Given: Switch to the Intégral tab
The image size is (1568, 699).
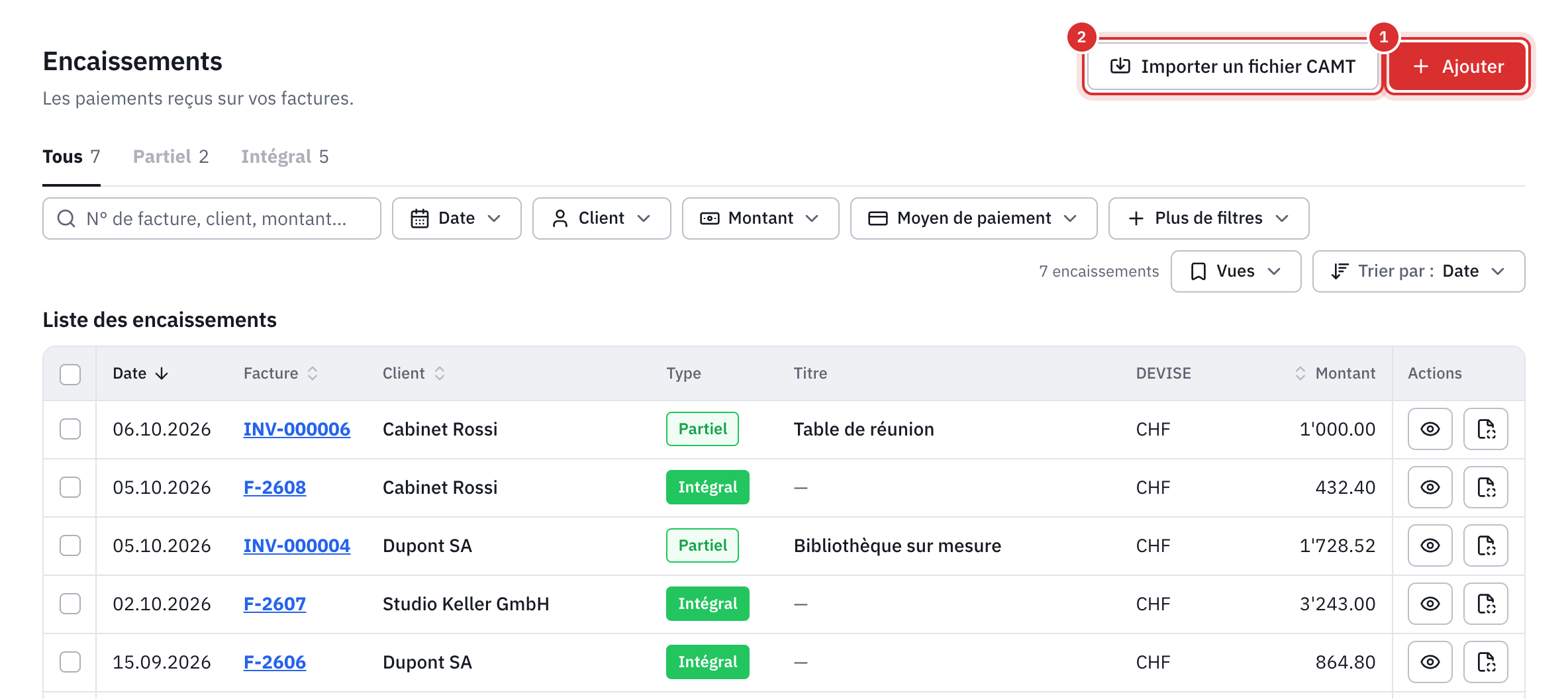Looking at the screenshot, I should [x=285, y=157].
